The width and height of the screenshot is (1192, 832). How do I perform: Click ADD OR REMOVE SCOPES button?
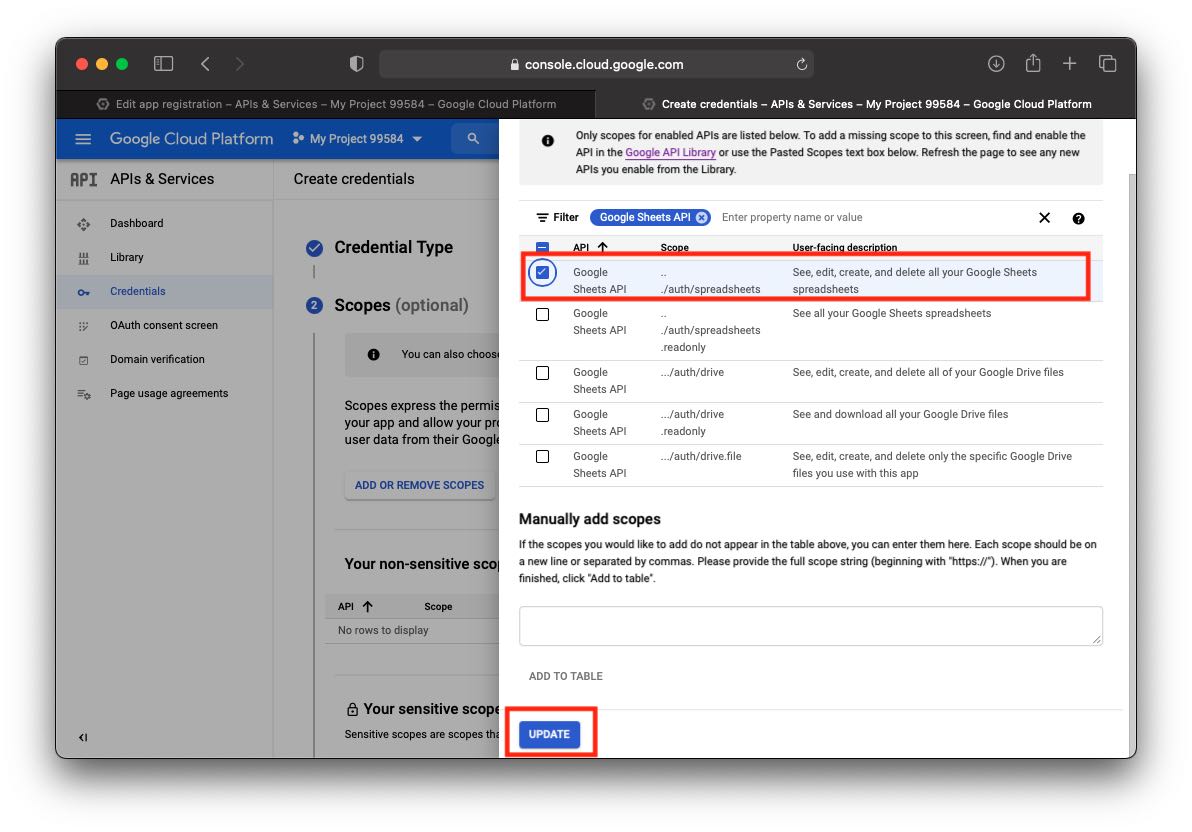pyautogui.click(x=419, y=485)
